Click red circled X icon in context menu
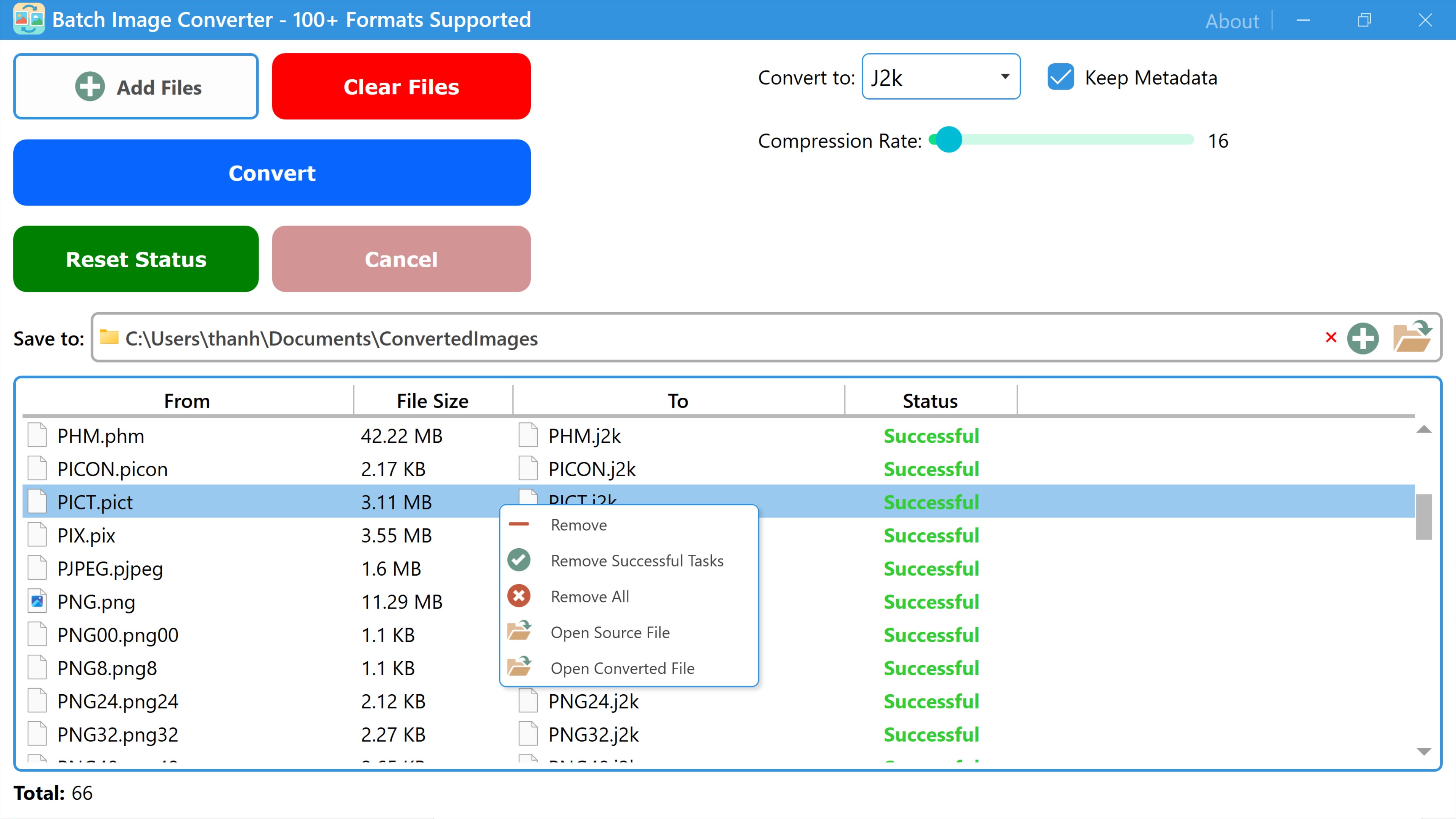The image size is (1456, 819). 519,596
